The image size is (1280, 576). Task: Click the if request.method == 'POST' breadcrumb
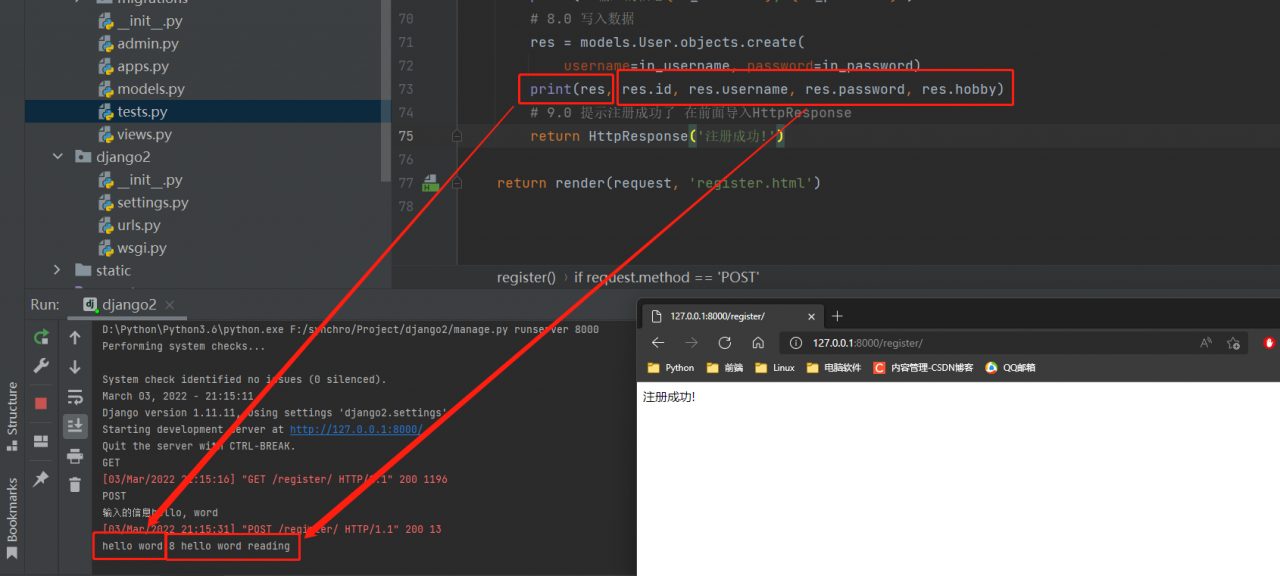click(667, 277)
